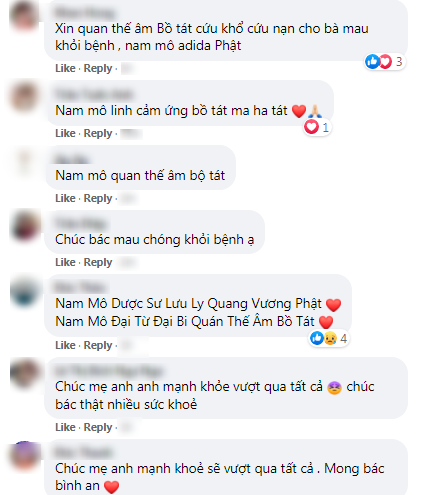Open the heart reaction count on the 'linh cảm ứng' comment
This screenshot has width=444, height=495.
coord(317,127)
